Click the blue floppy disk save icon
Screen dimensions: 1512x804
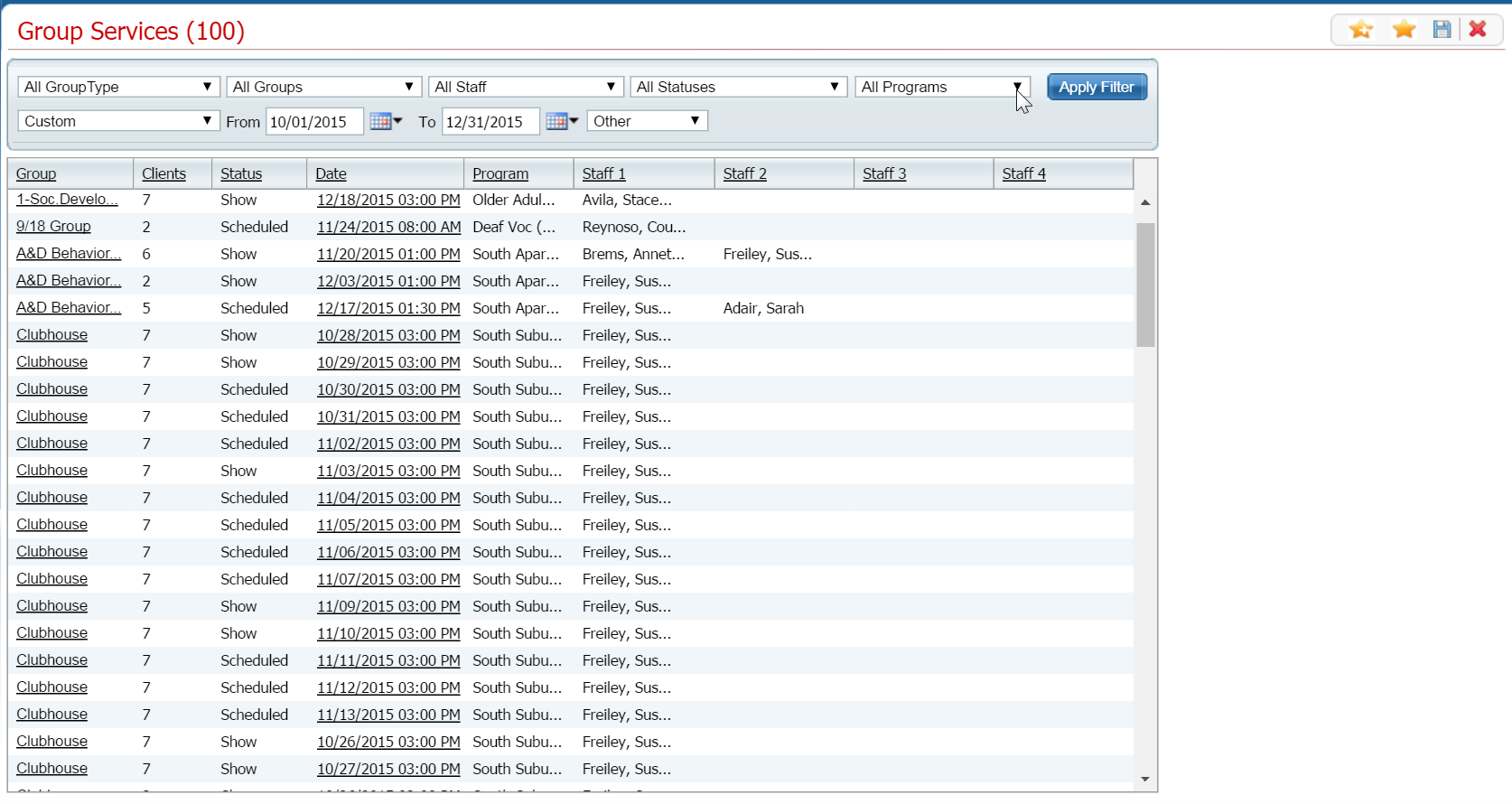click(1442, 30)
